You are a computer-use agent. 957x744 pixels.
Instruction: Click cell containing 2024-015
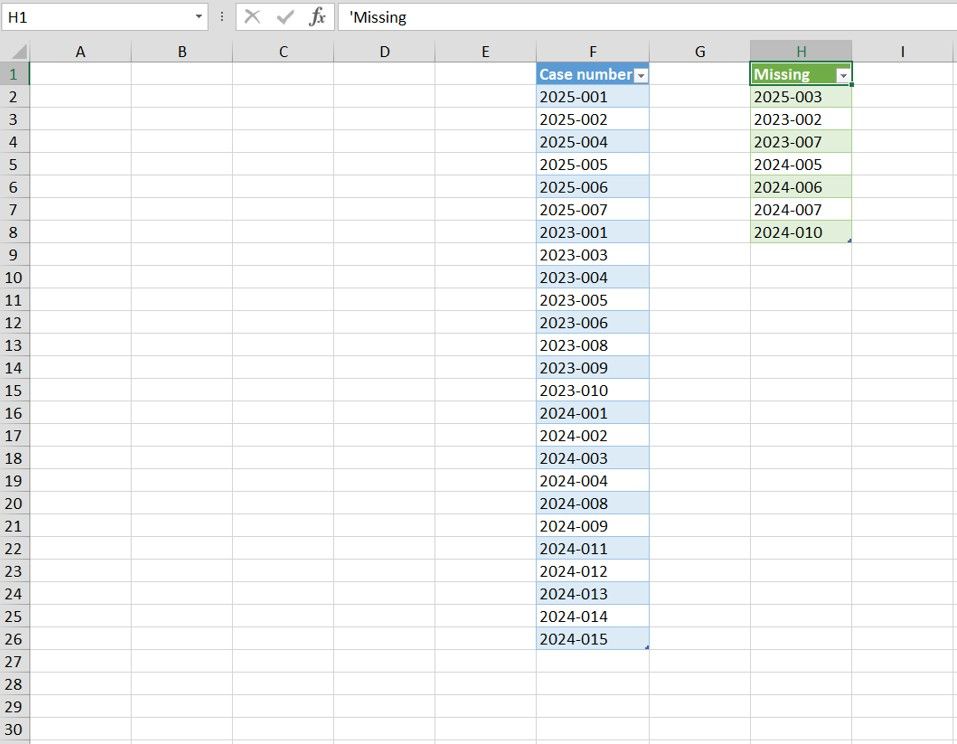pos(593,639)
